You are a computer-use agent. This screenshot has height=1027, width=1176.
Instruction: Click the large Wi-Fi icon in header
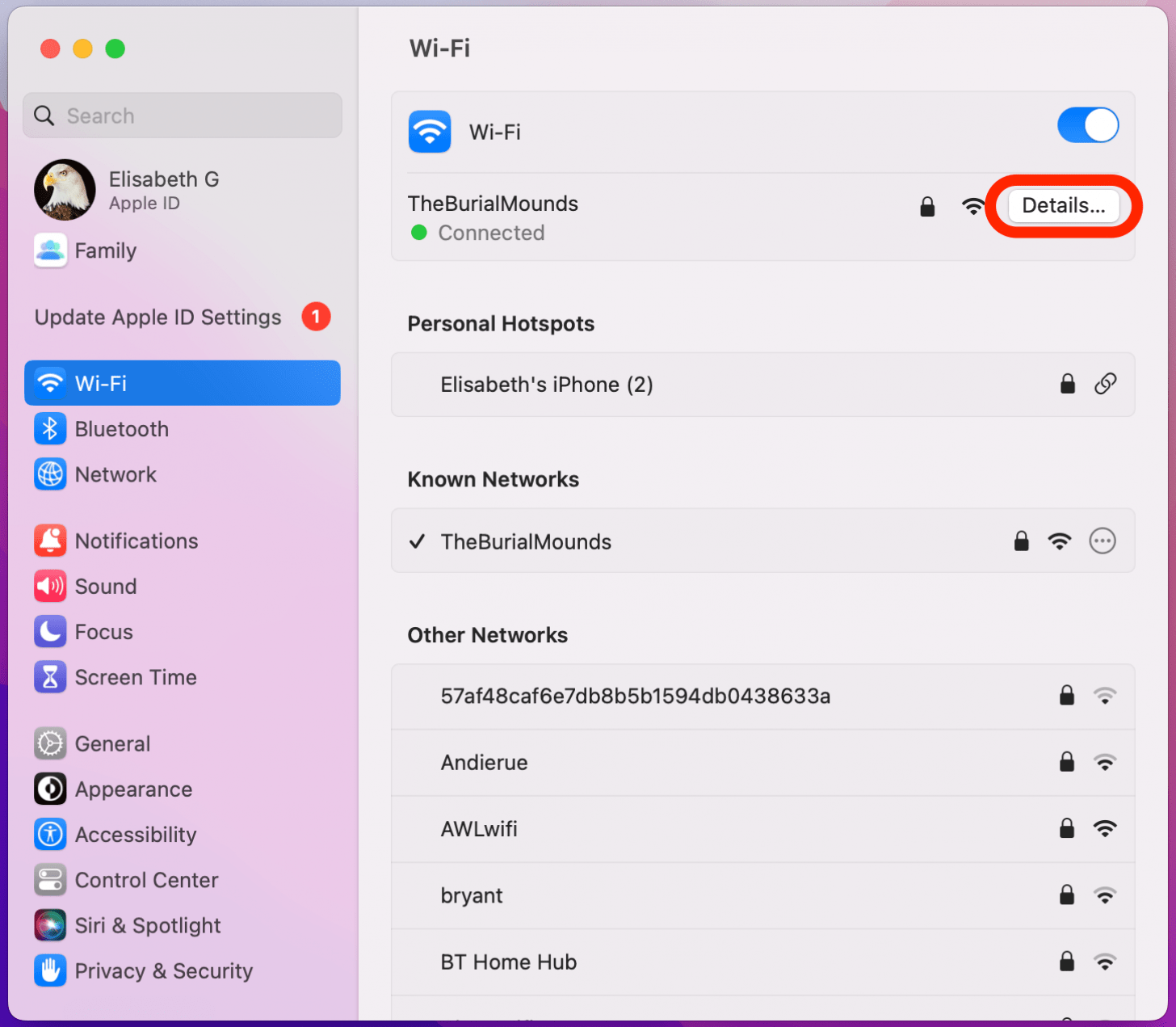point(430,132)
